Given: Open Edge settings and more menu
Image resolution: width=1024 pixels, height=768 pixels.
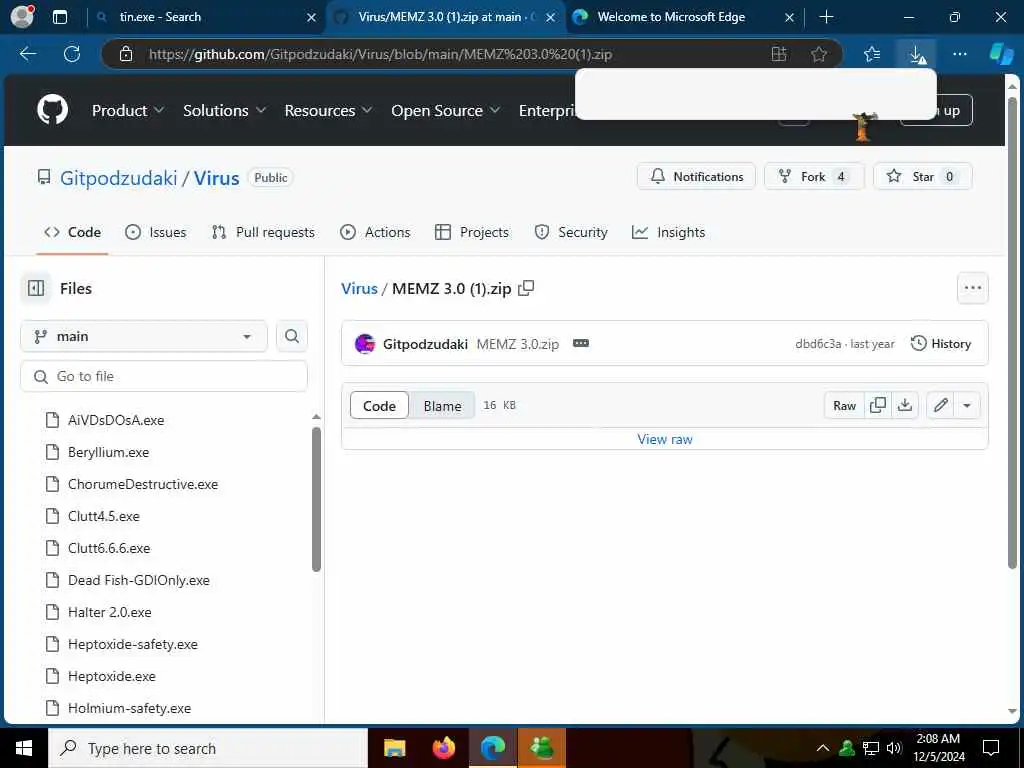Looking at the screenshot, I should [959, 54].
